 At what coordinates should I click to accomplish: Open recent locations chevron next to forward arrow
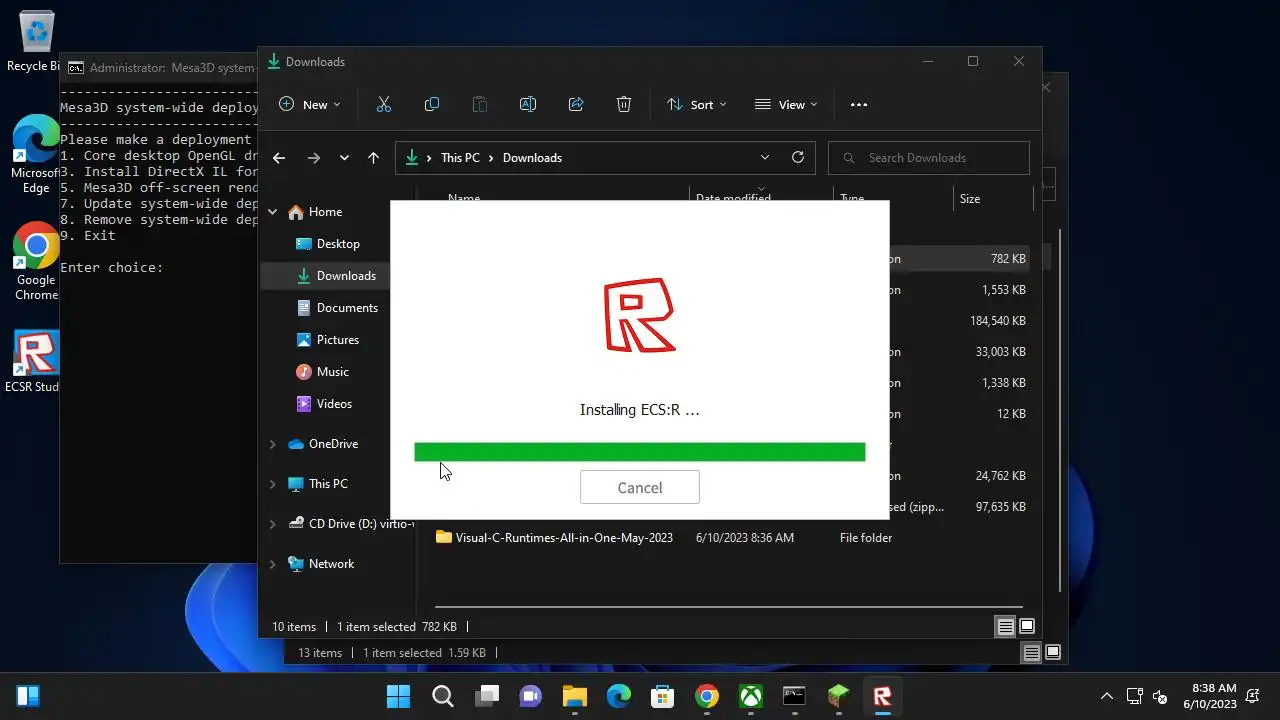coord(344,158)
